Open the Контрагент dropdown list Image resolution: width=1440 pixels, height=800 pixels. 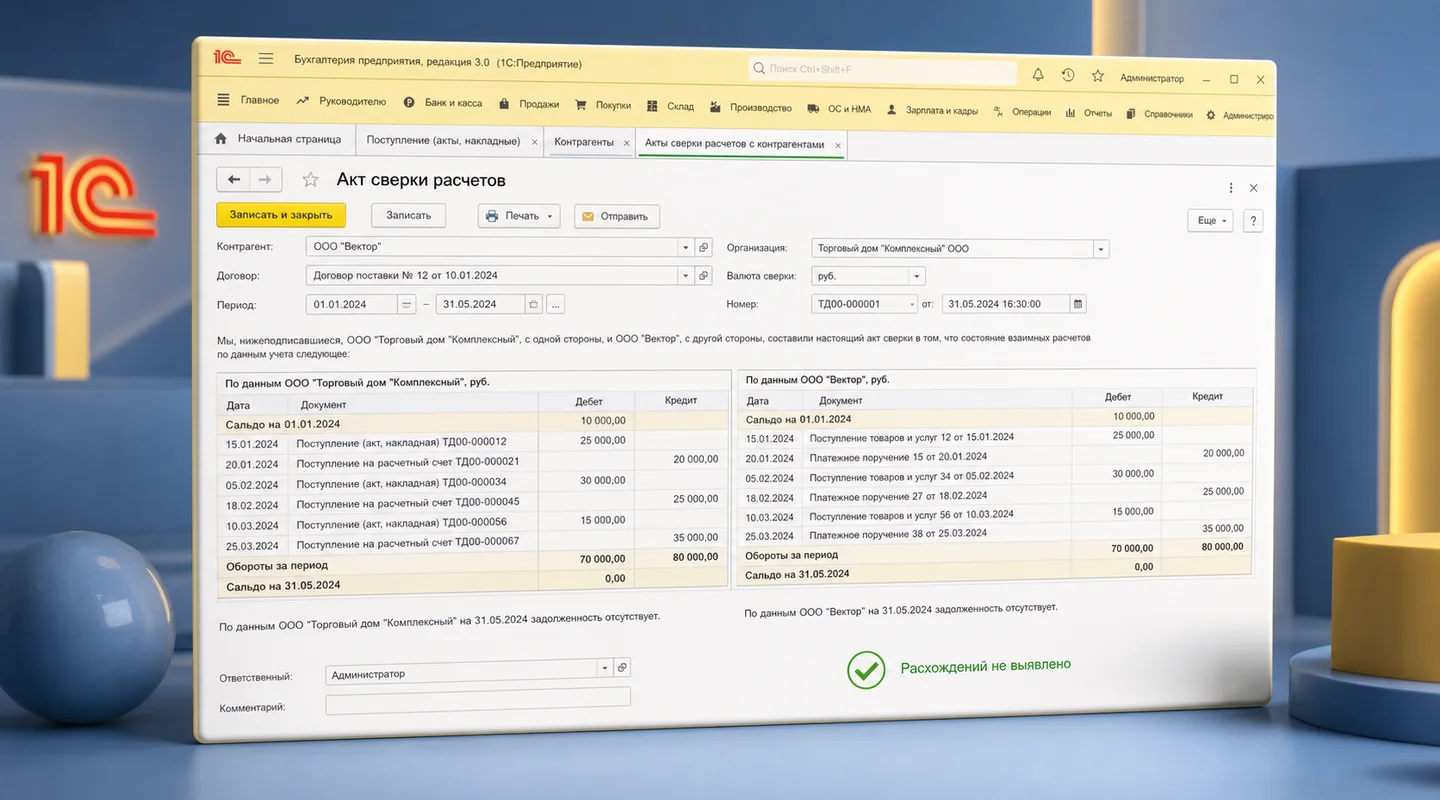point(686,247)
